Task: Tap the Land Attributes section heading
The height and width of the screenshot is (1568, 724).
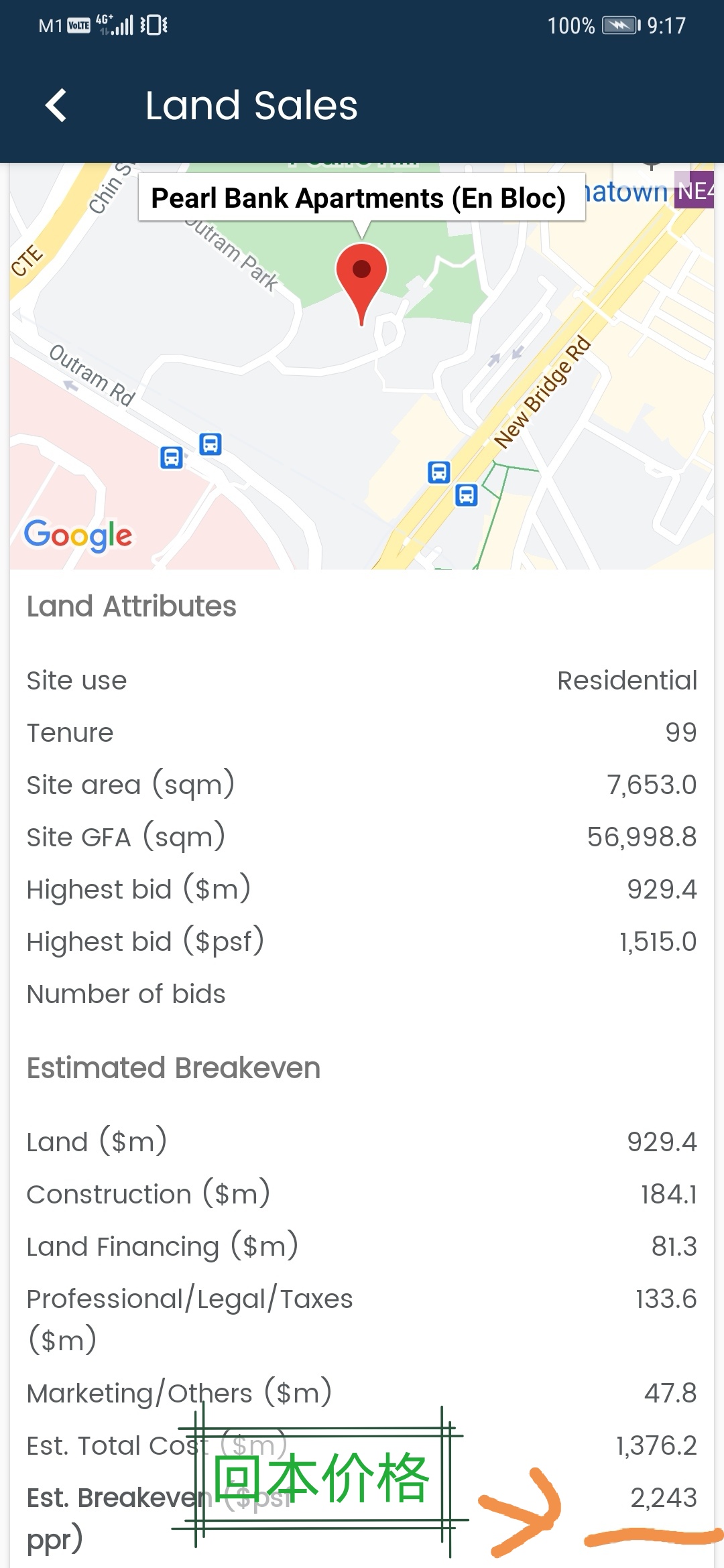Action: tap(131, 606)
